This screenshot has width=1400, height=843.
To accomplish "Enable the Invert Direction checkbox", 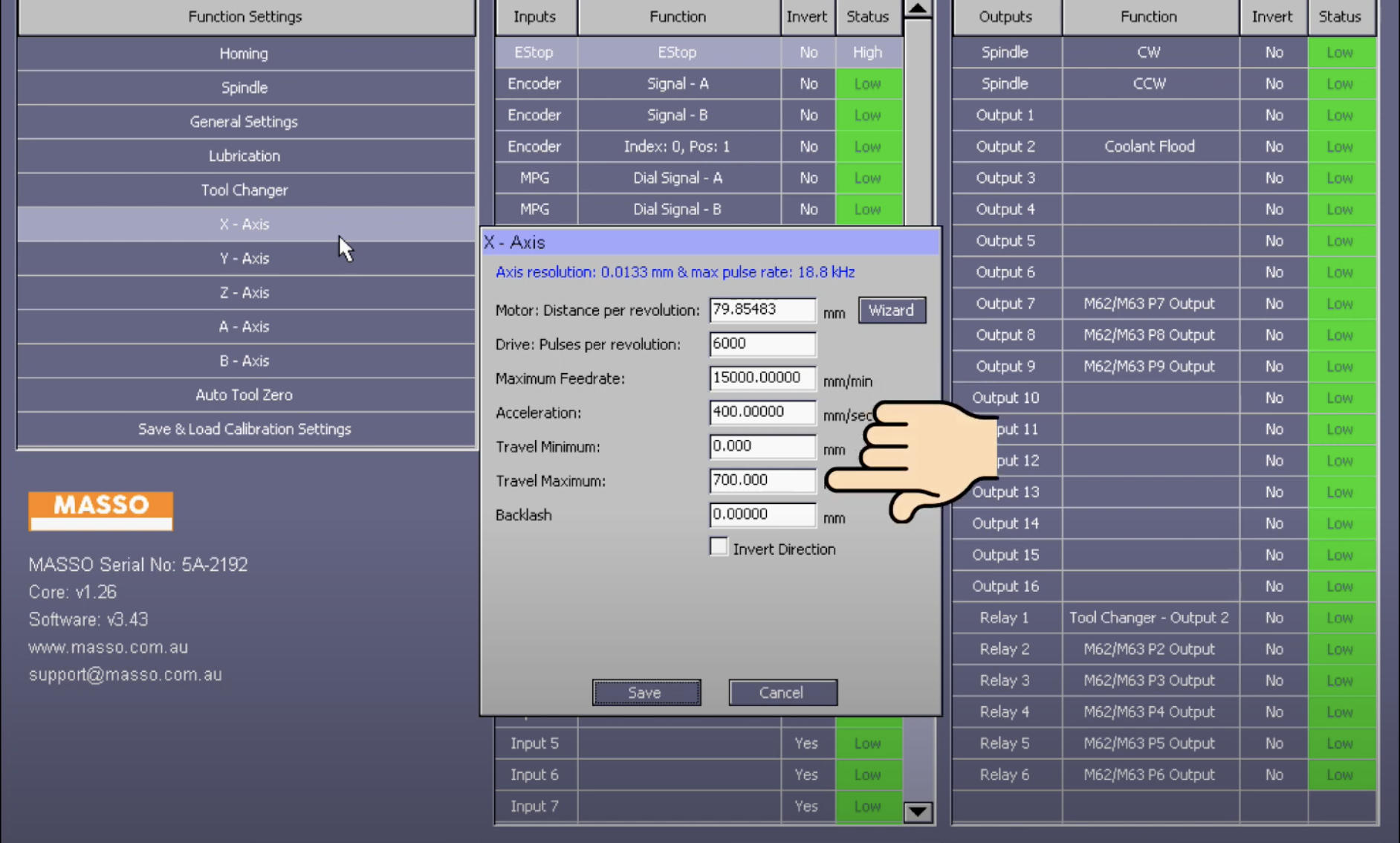I will pos(718,547).
